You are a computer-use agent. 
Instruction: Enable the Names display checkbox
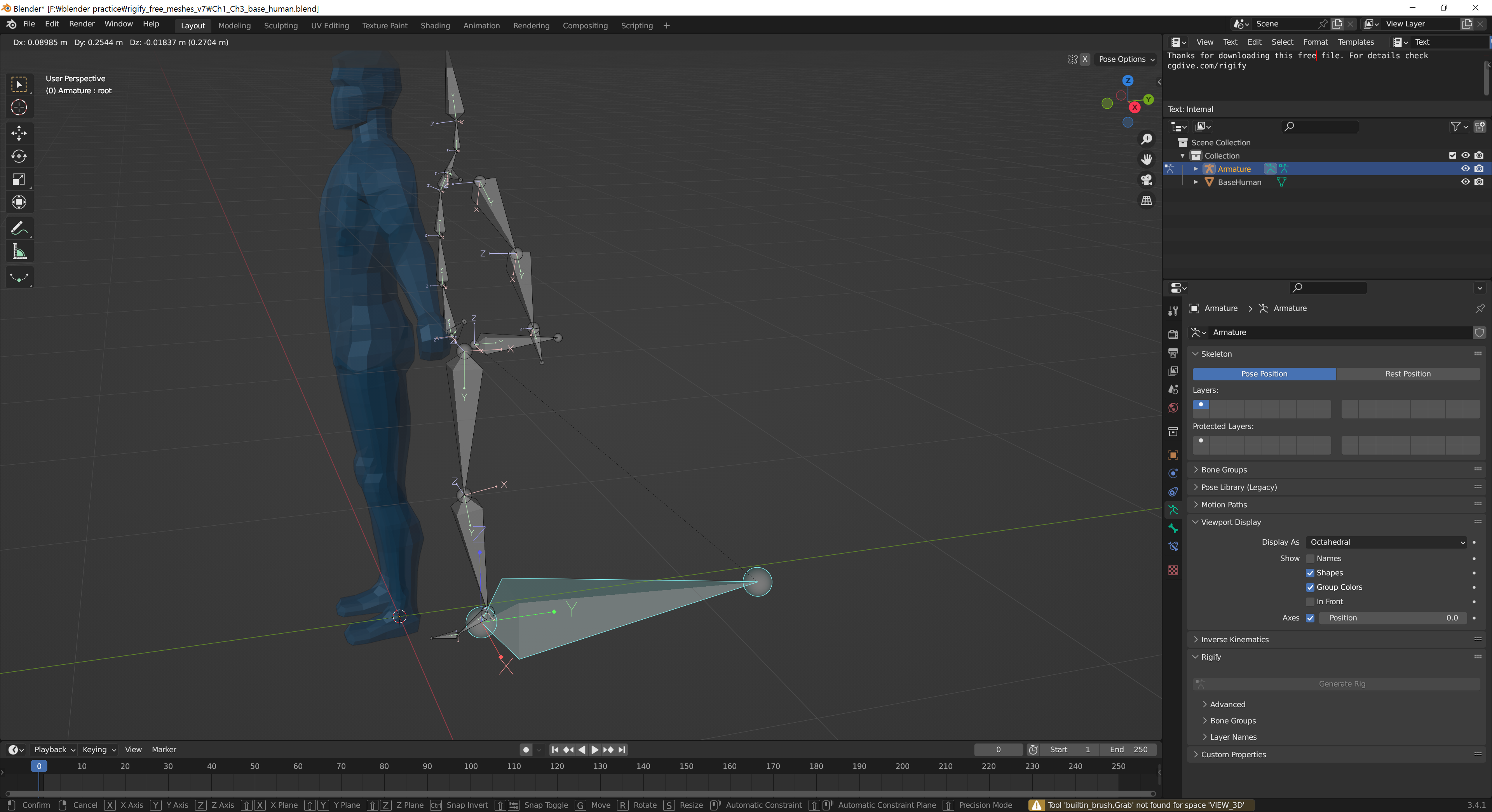tap(1310, 558)
